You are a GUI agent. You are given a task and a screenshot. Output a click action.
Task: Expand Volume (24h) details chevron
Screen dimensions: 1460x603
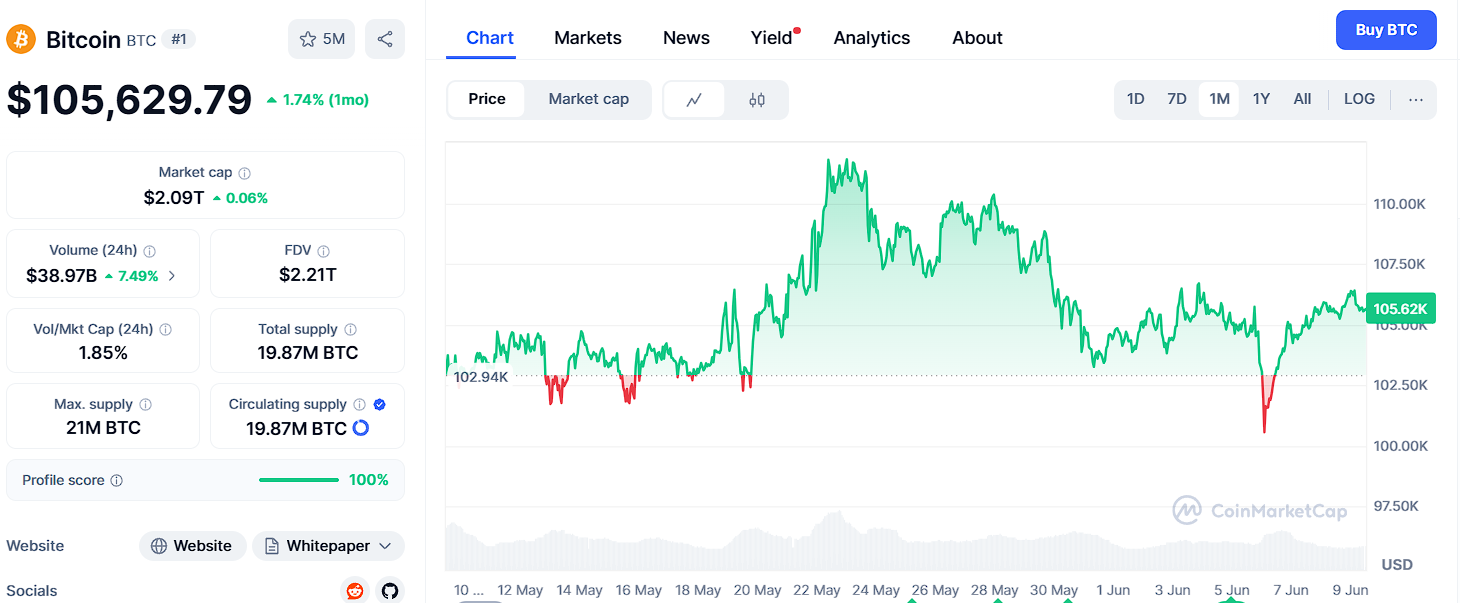pos(172,276)
